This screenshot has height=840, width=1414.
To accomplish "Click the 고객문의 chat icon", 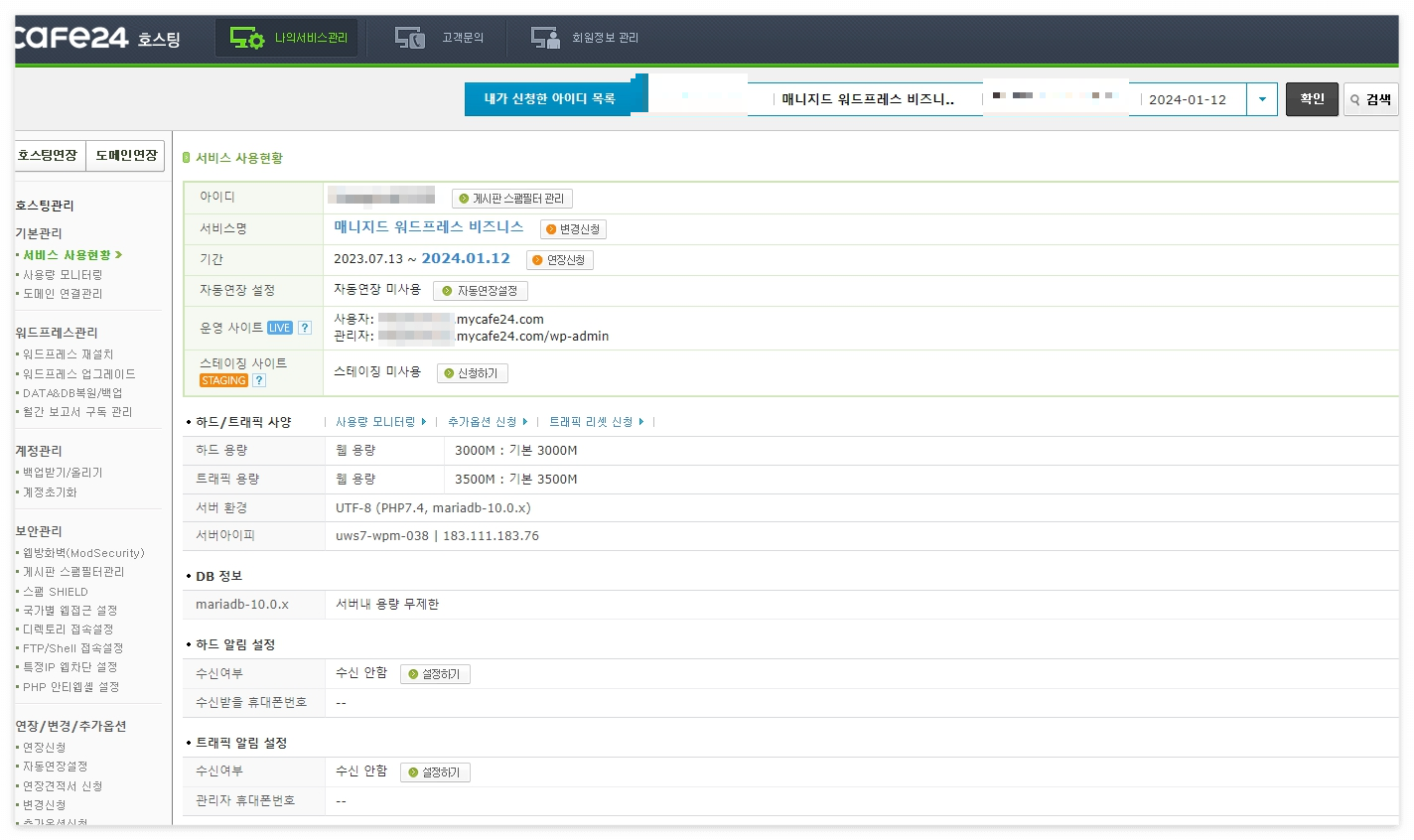I will point(410,38).
